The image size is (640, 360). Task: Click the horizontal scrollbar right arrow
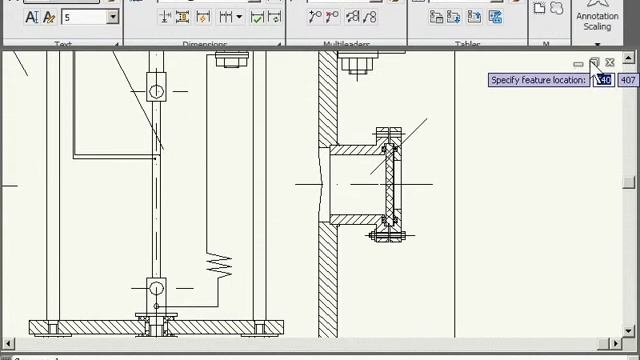(x=616, y=343)
